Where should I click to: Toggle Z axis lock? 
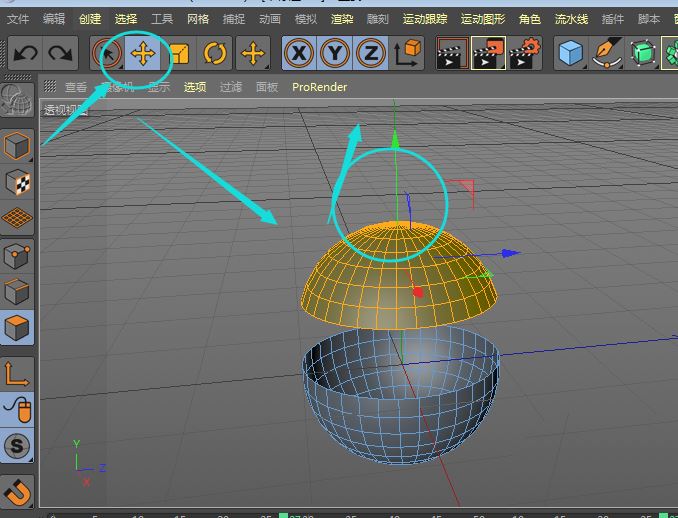(371, 54)
